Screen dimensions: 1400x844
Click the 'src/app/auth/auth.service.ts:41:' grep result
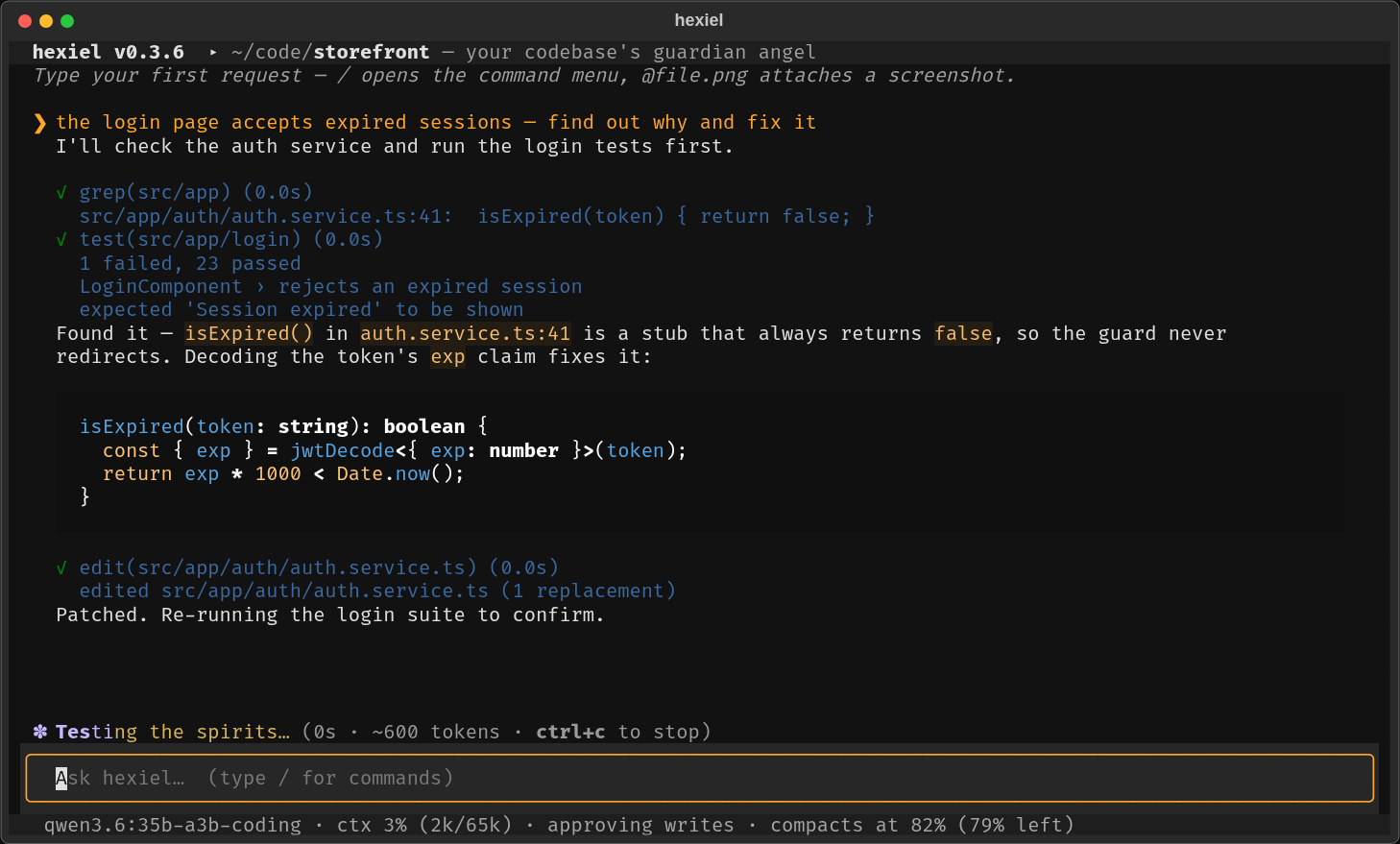(x=266, y=217)
